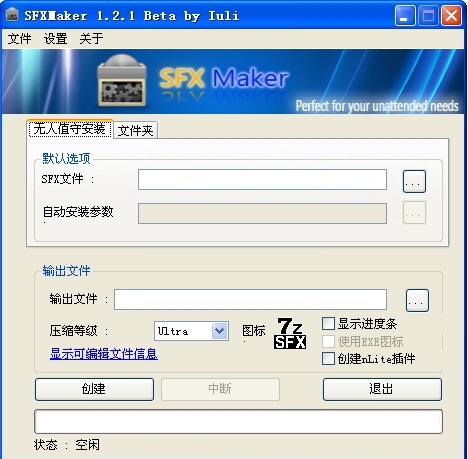The height and width of the screenshot is (459, 468).
Task: Click the 创建 button
Action: pos(94,389)
